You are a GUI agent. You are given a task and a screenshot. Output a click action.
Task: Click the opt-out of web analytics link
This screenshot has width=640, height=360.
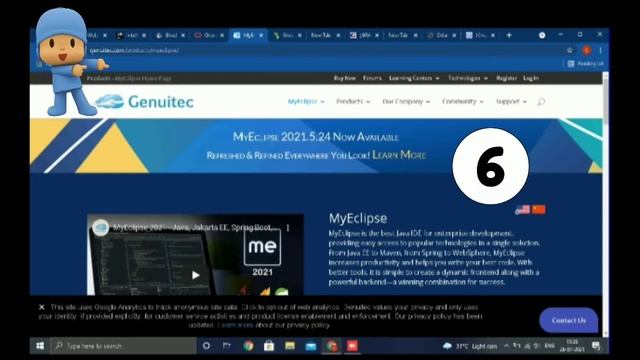tap(290, 307)
